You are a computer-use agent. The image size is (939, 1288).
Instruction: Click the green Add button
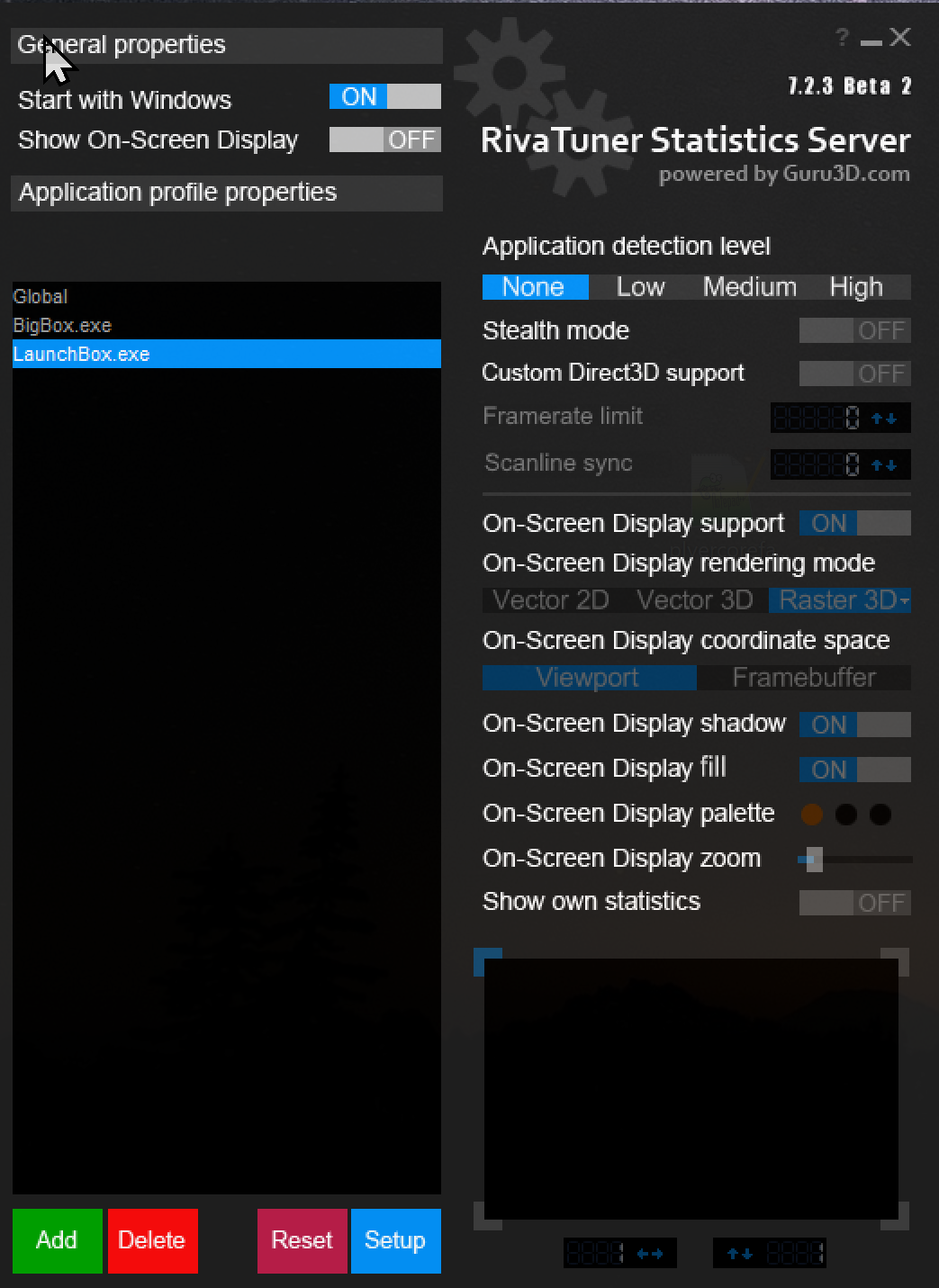58,1240
